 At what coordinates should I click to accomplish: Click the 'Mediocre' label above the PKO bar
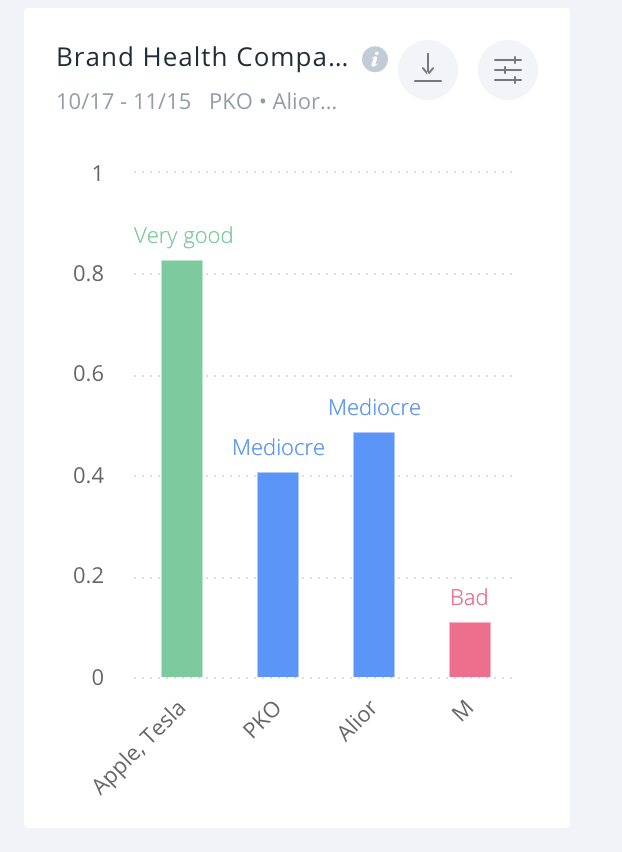pos(278,447)
